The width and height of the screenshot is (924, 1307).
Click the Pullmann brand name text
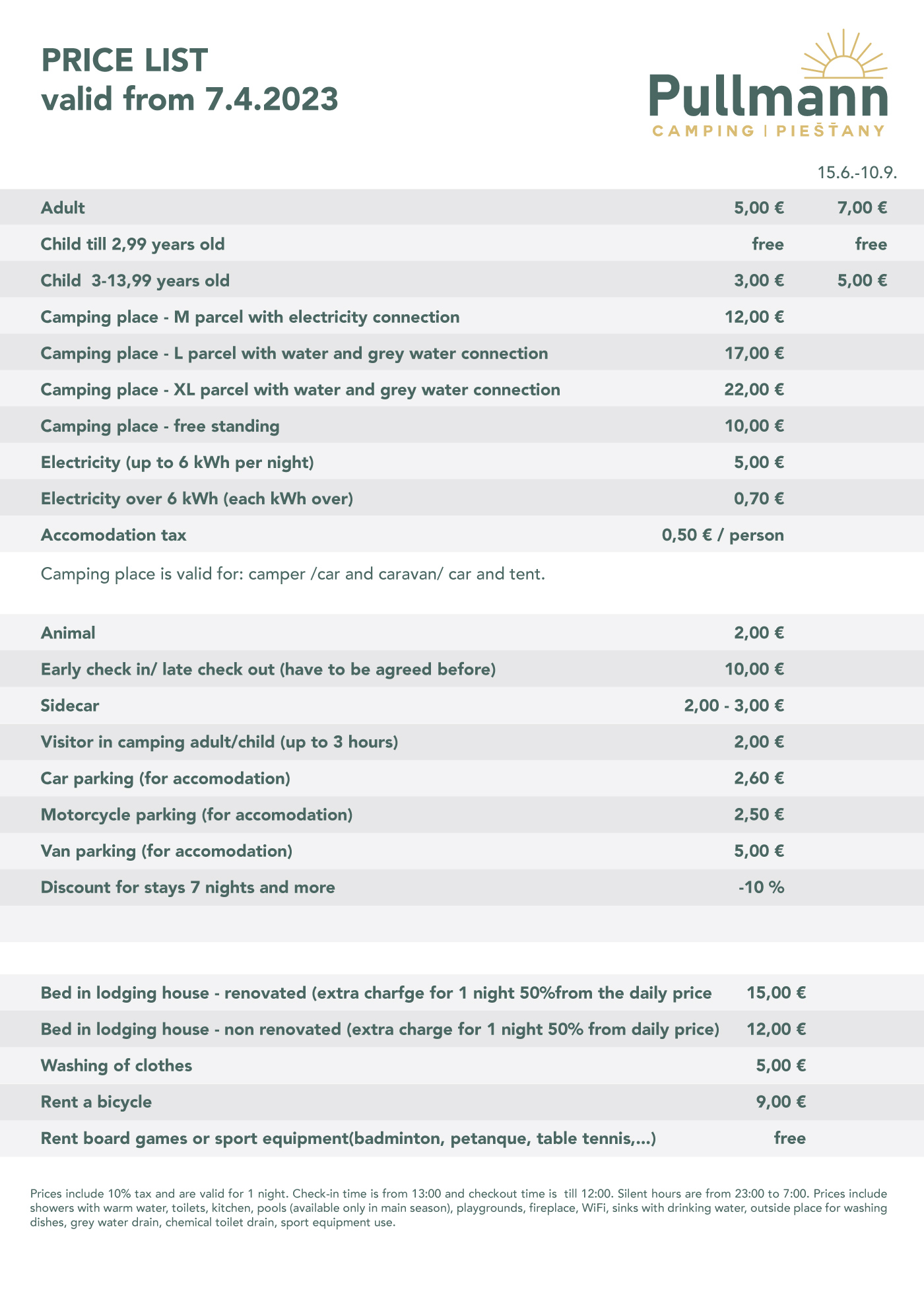768,96
